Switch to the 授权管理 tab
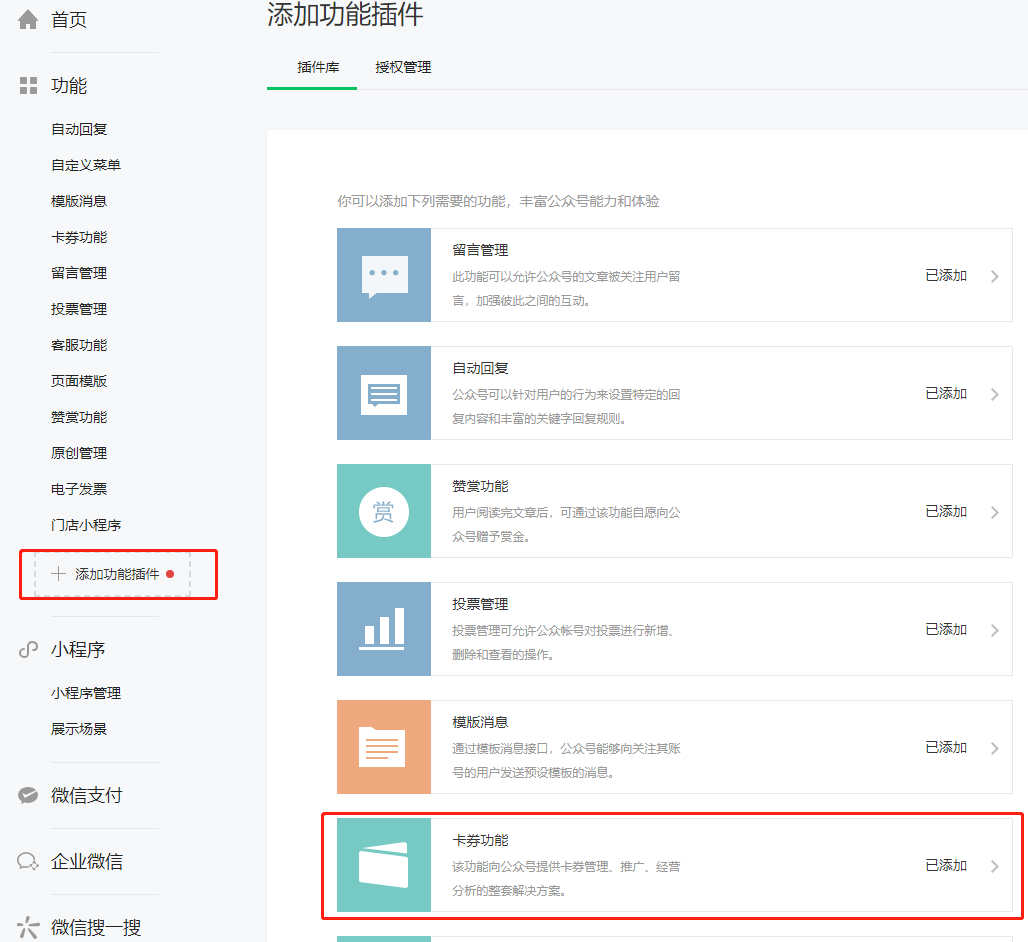This screenshot has width=1028, height=942. click(402, 68)
